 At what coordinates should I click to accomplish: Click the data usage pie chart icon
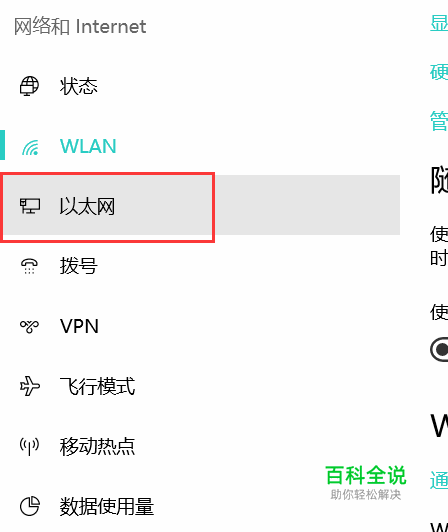point(30,506)
